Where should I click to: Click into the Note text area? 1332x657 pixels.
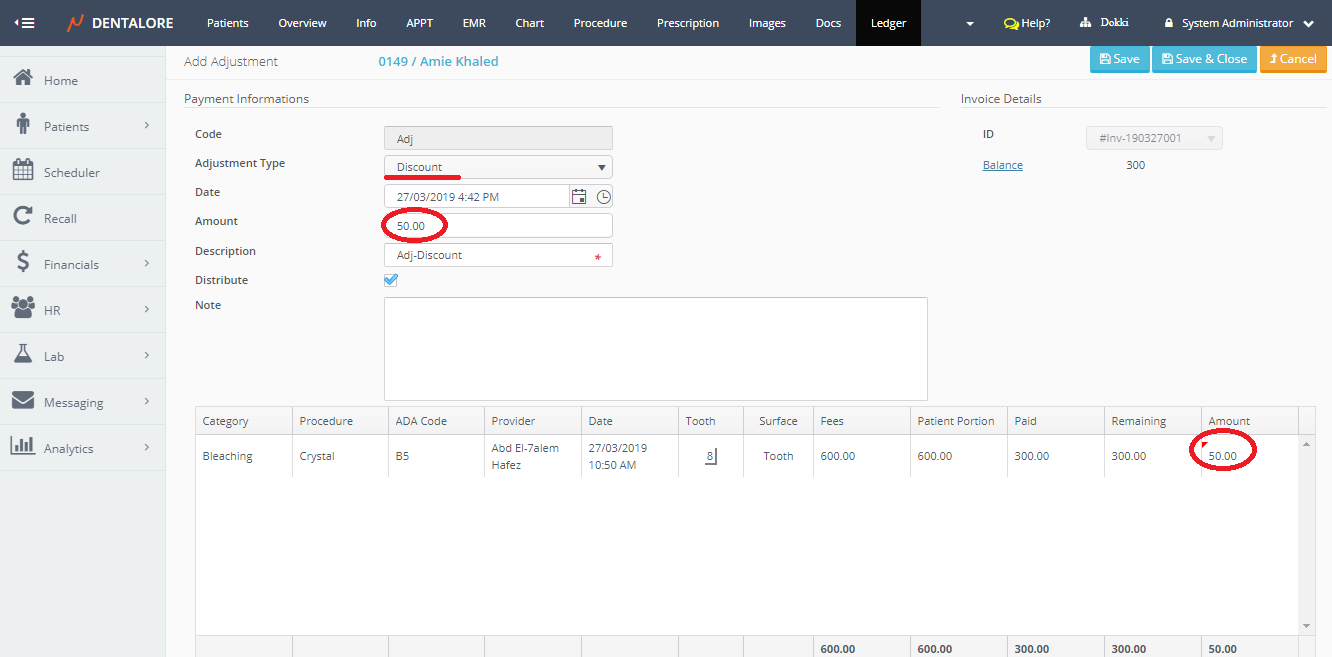pyautogui.click(x=655, y=348)
